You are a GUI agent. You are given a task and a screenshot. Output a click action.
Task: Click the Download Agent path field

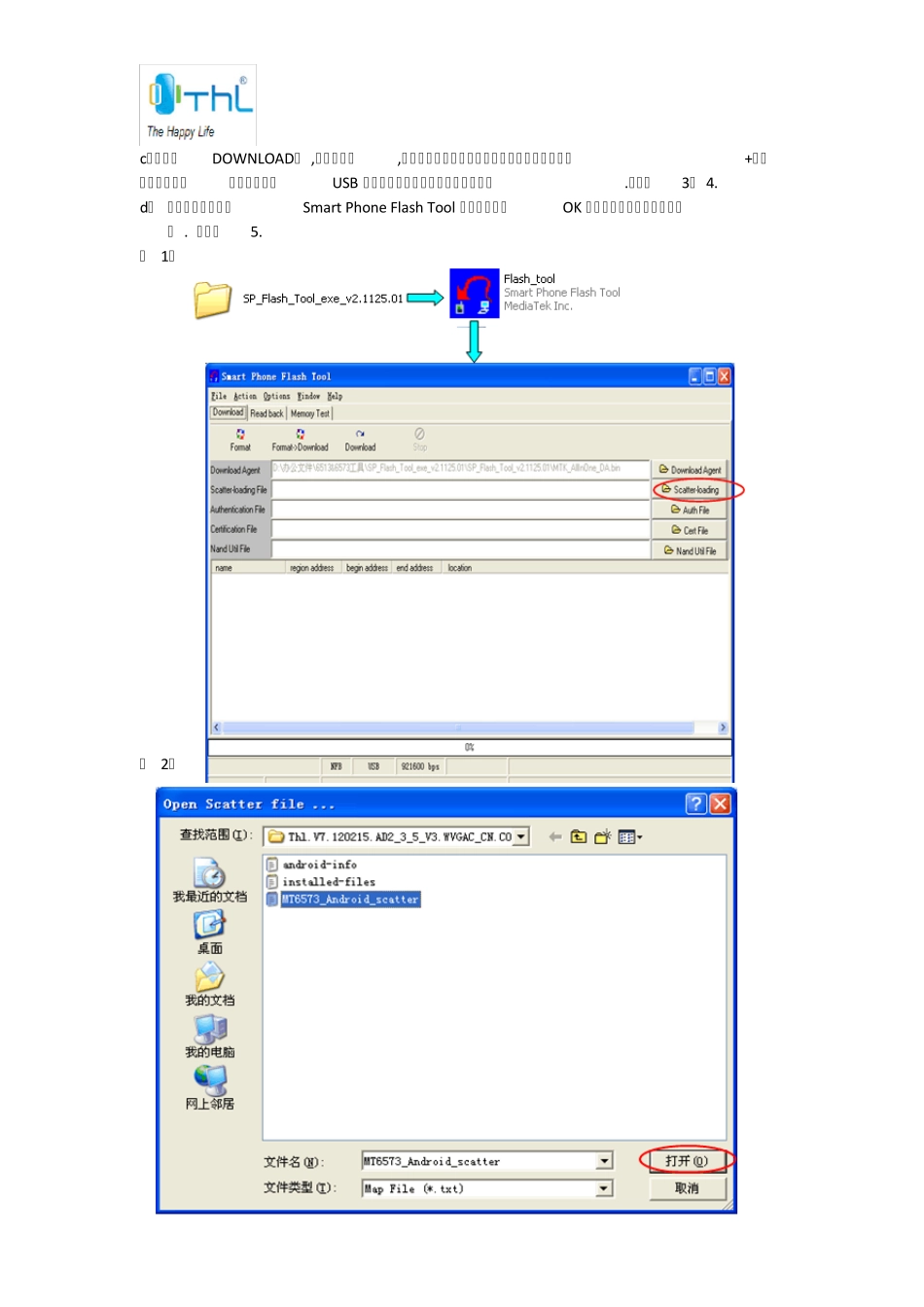pyautogui.click(x=460, y=469)
